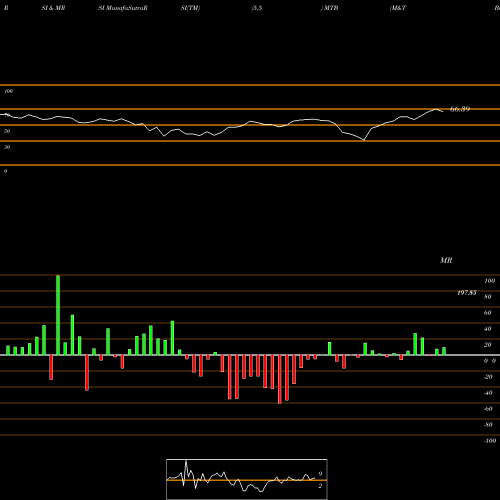500x500 pixels.
Task: Click the MR axis label -80
Action: click(x=488, y=425)
